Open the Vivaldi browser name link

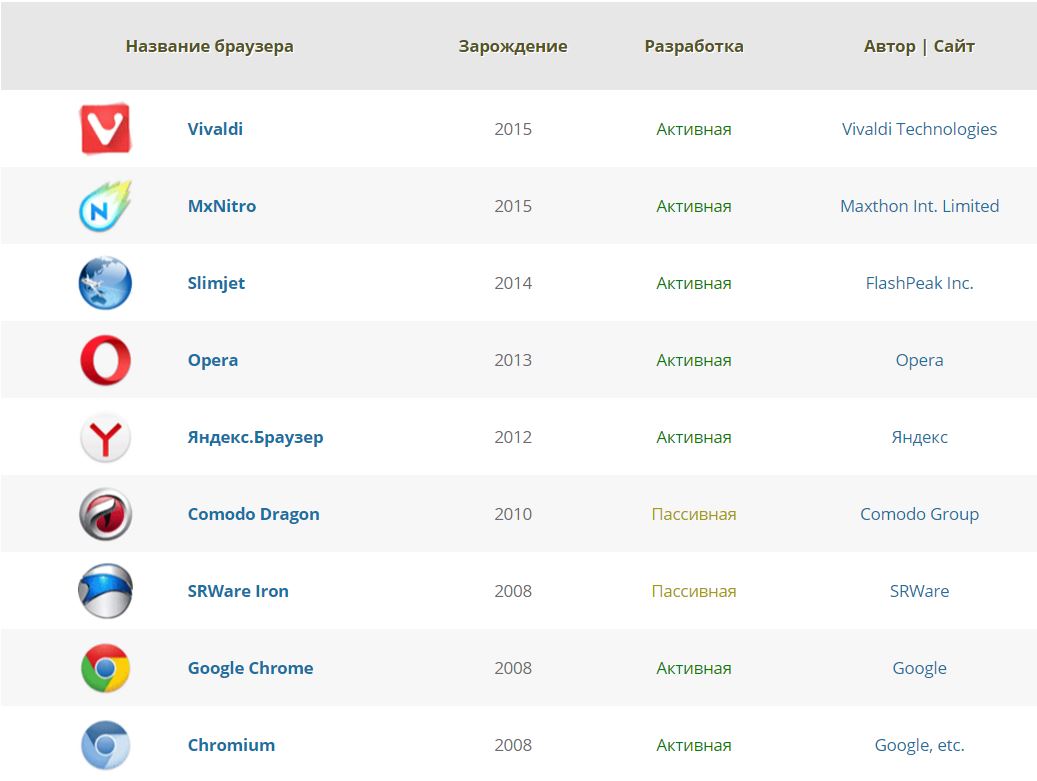(215, 129)
